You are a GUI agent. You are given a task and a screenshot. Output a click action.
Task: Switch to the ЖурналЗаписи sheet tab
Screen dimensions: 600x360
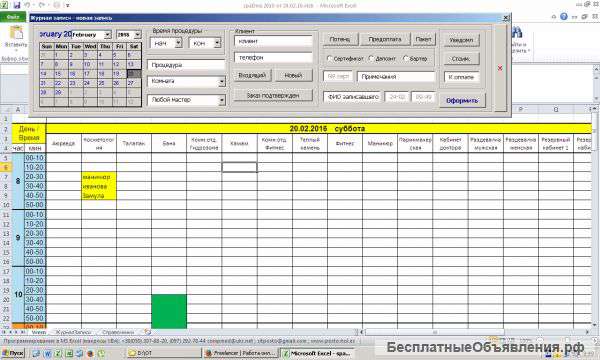(x=73, y=332)
